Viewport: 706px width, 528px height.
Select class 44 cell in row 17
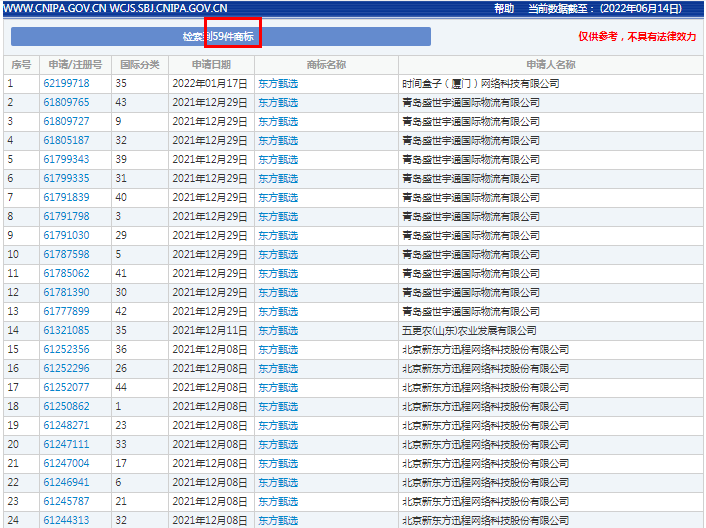click(121, 387)
